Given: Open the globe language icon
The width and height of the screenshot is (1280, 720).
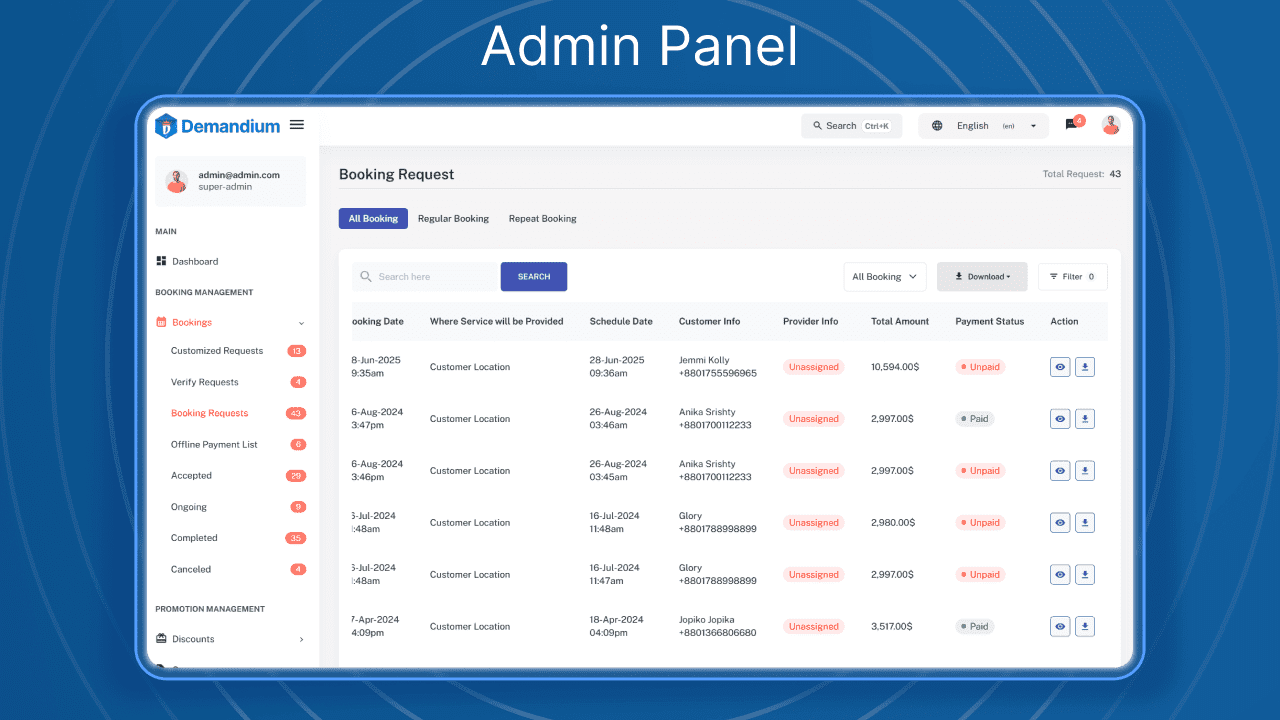Looking at the screenshot, I should pos(937,125).
